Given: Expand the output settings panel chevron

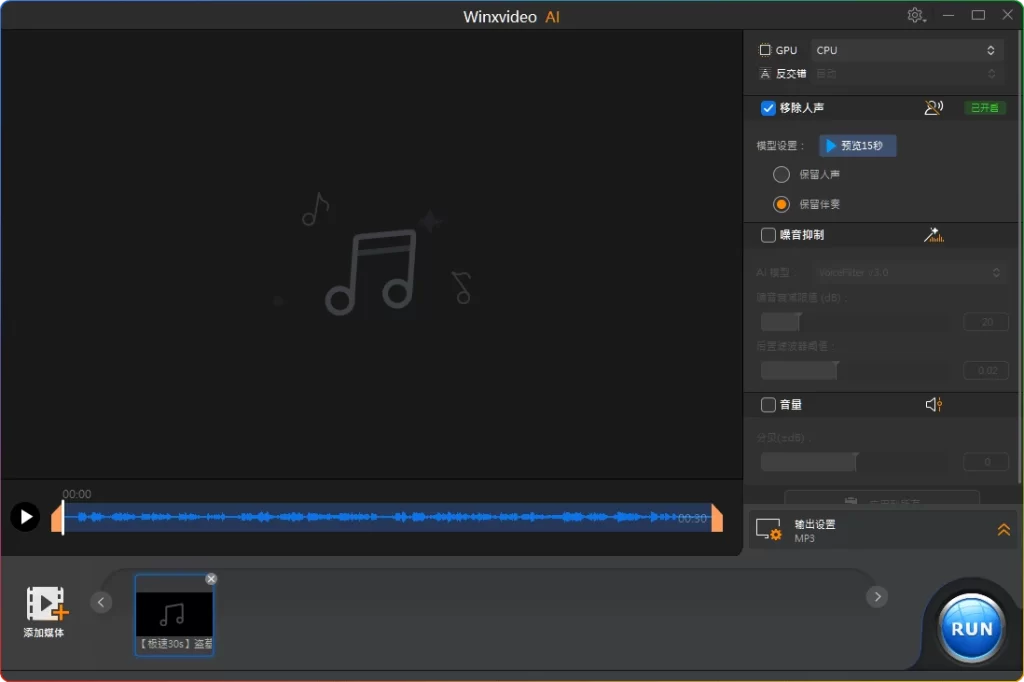Looking at the screenshot, I should pos(1003,530).
